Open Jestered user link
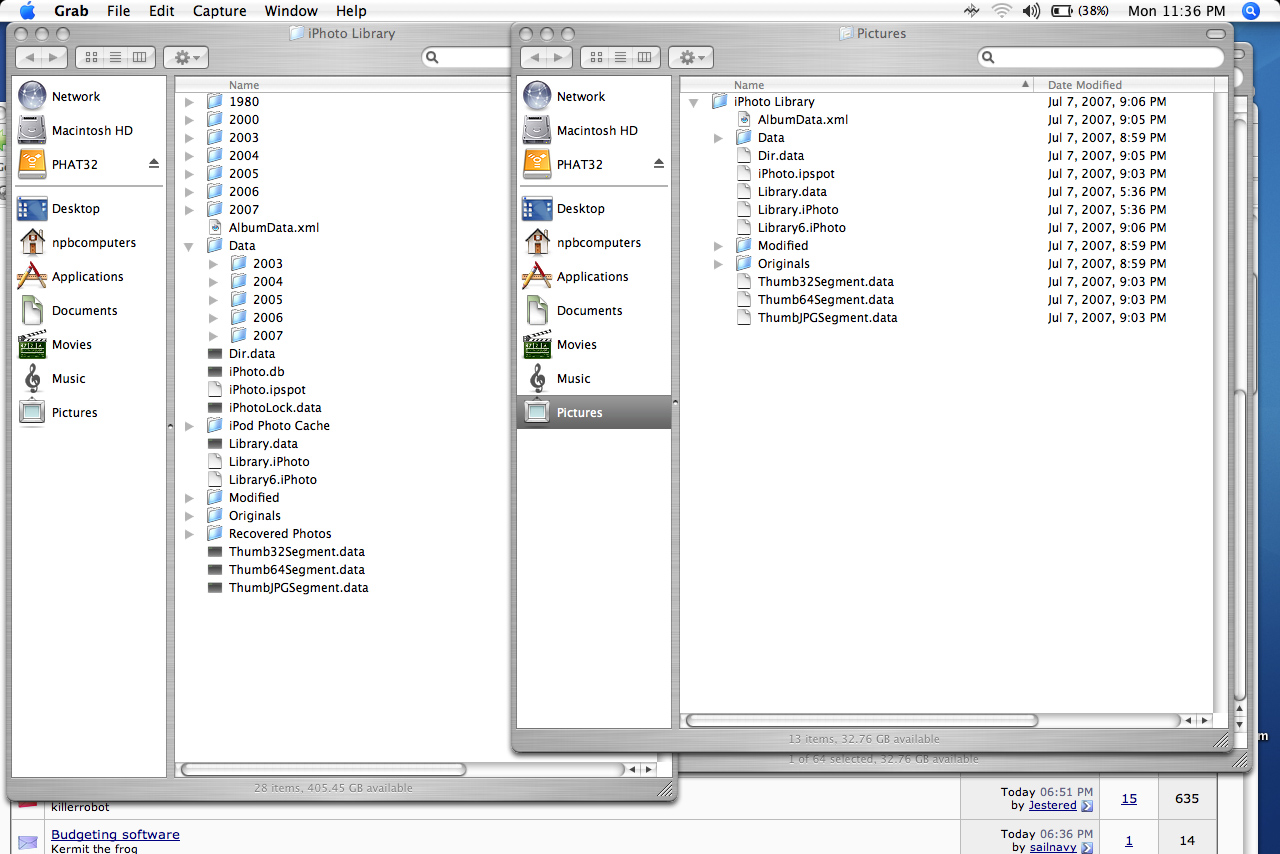 coord(1053,805)
